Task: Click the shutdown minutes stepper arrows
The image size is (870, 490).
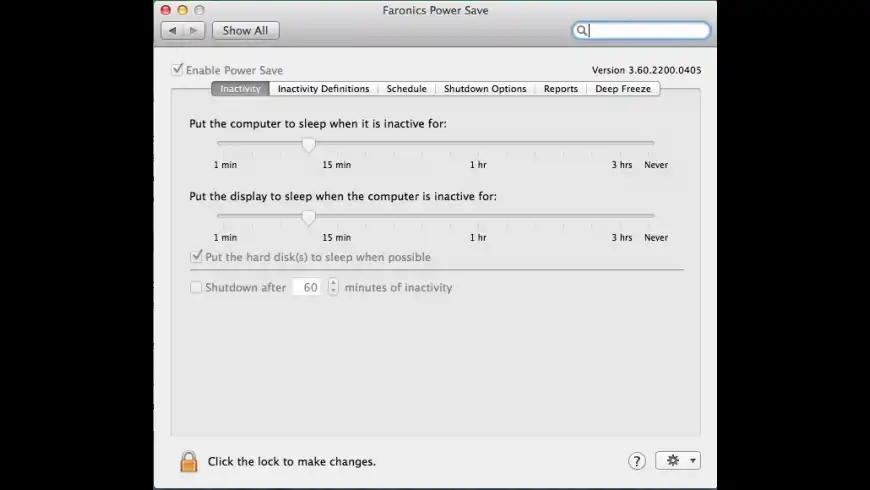Action: [333, 287]
